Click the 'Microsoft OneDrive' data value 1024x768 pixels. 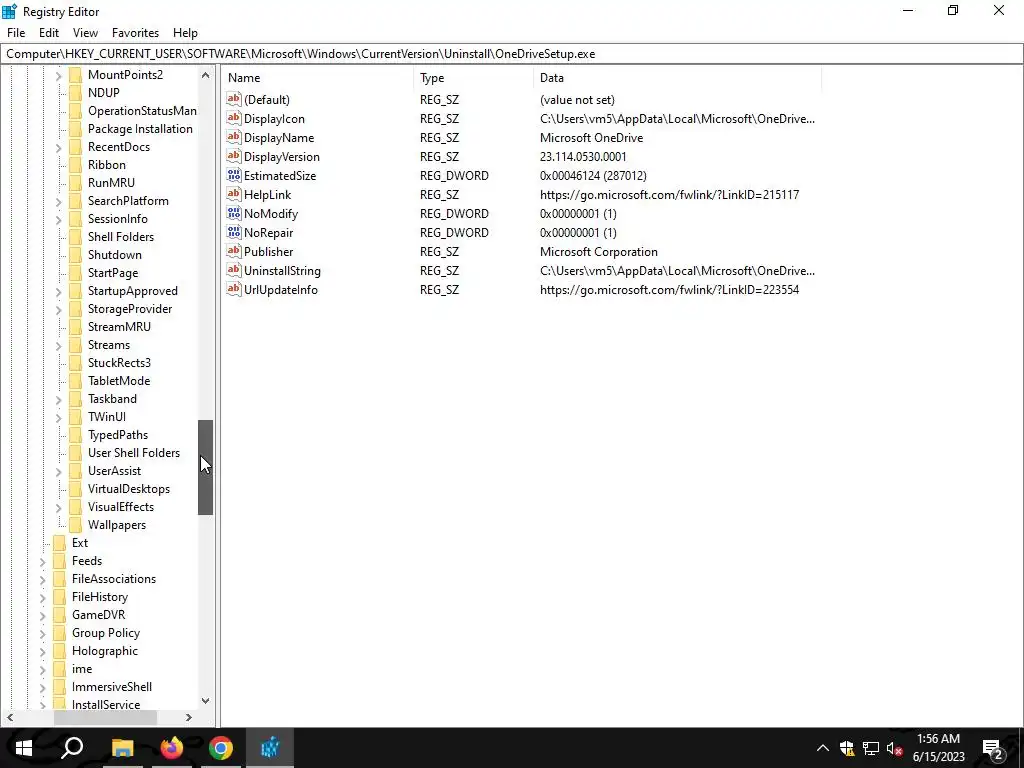591,138
